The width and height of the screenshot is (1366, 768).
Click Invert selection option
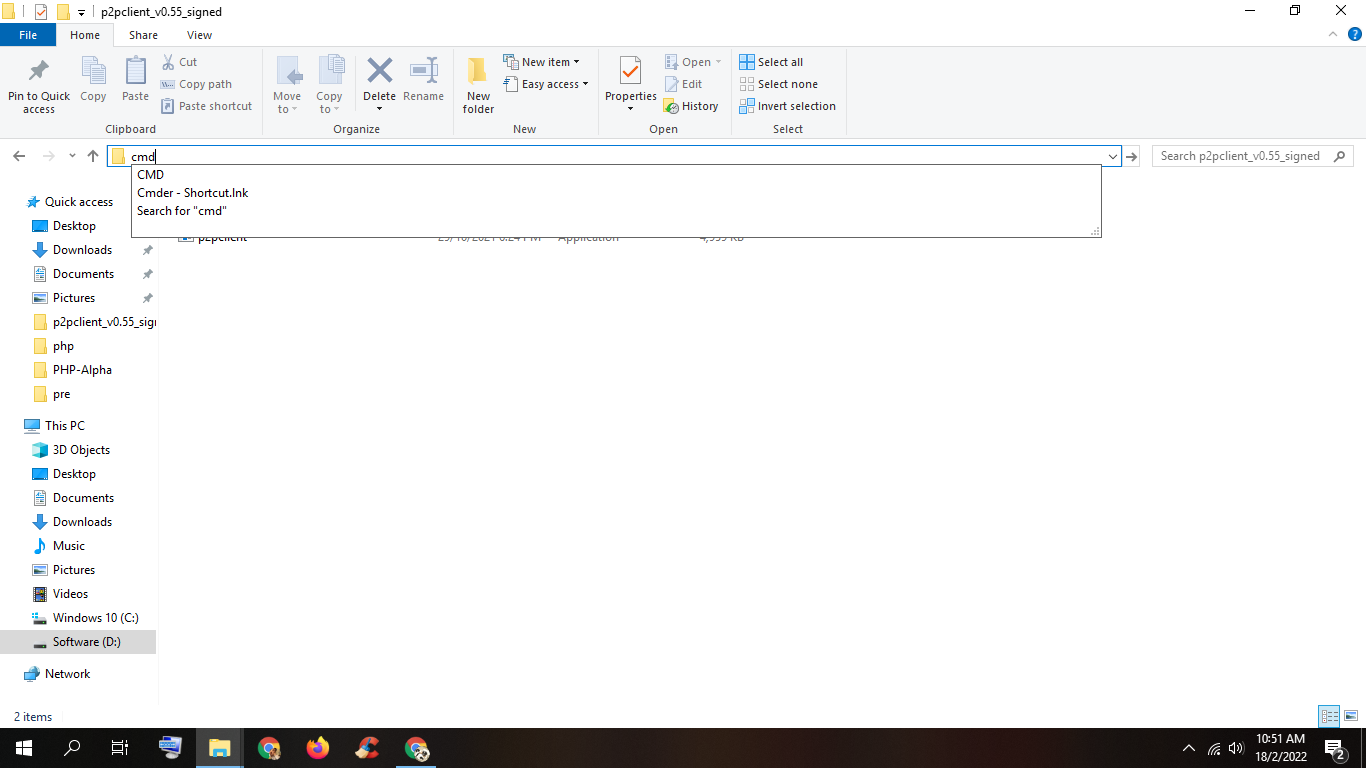tap(787, 106)
